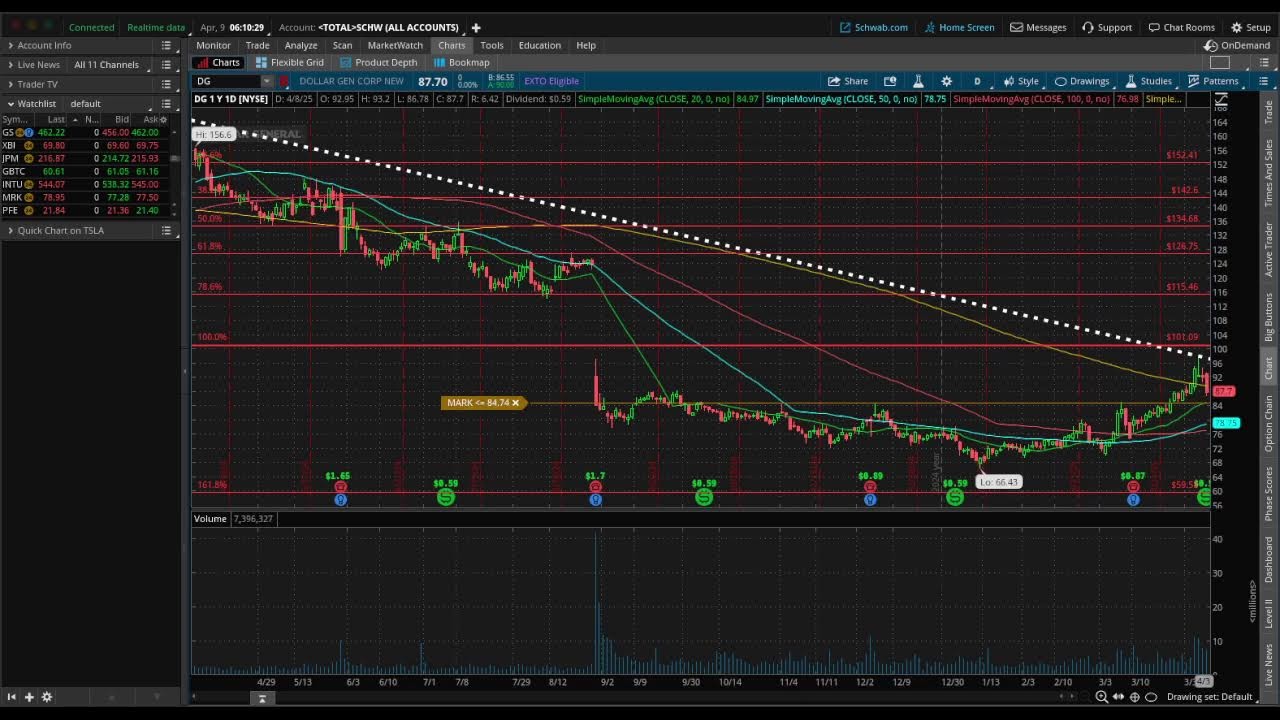The width and height of the screenshot is (1280, 720).
Task: Open Schwab.com external link
Action: pos(873,27)
